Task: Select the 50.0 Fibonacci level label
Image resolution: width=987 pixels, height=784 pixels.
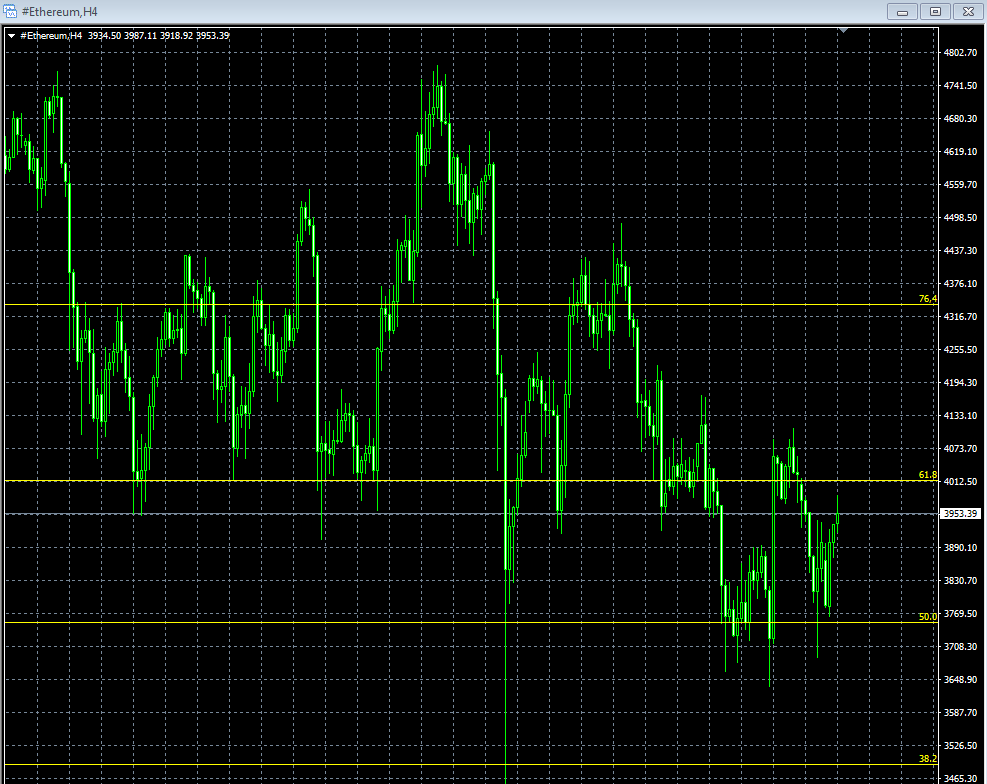Action: 927,617
